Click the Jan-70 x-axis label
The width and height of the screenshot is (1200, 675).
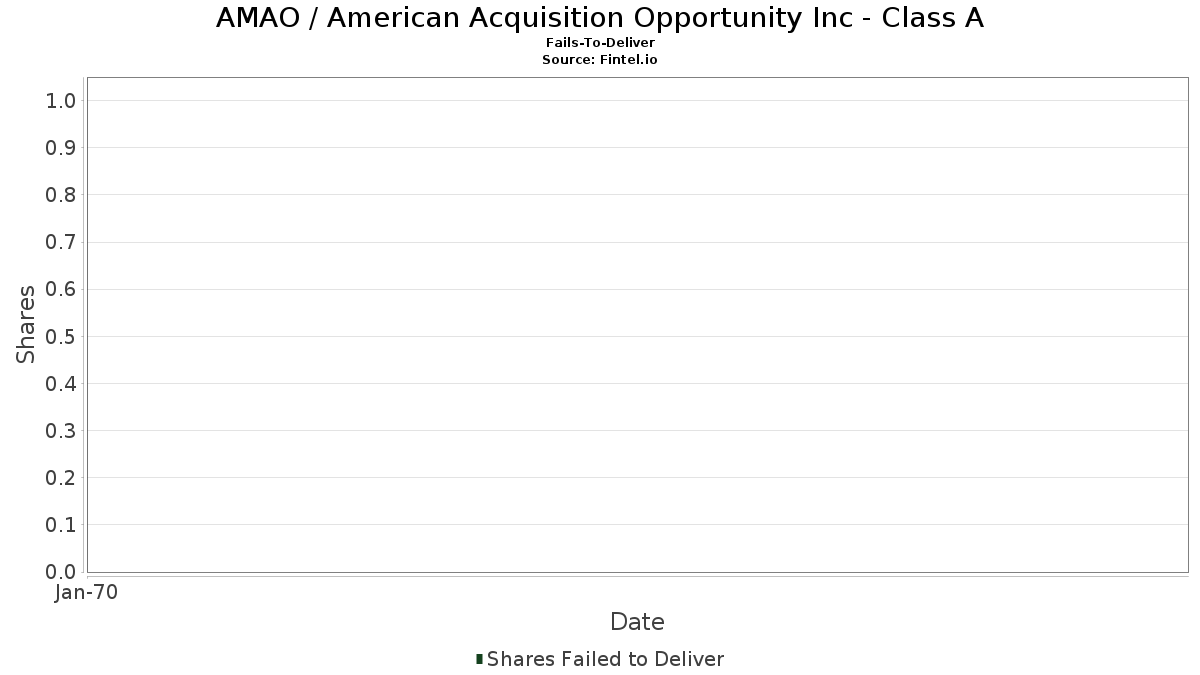[x=86, y=593]
